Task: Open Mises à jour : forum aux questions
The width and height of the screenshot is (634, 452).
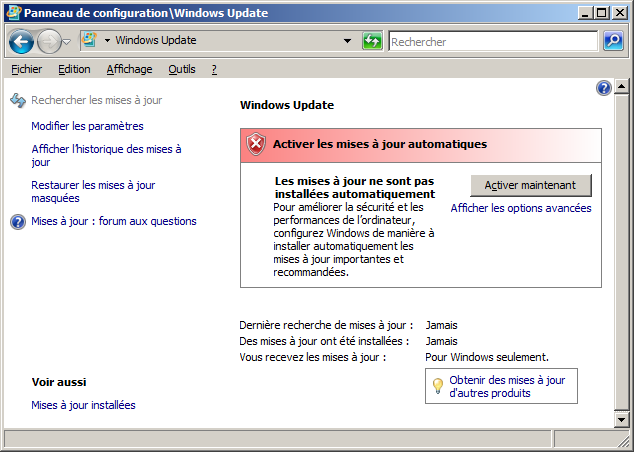Action: [x=114, y=221]
